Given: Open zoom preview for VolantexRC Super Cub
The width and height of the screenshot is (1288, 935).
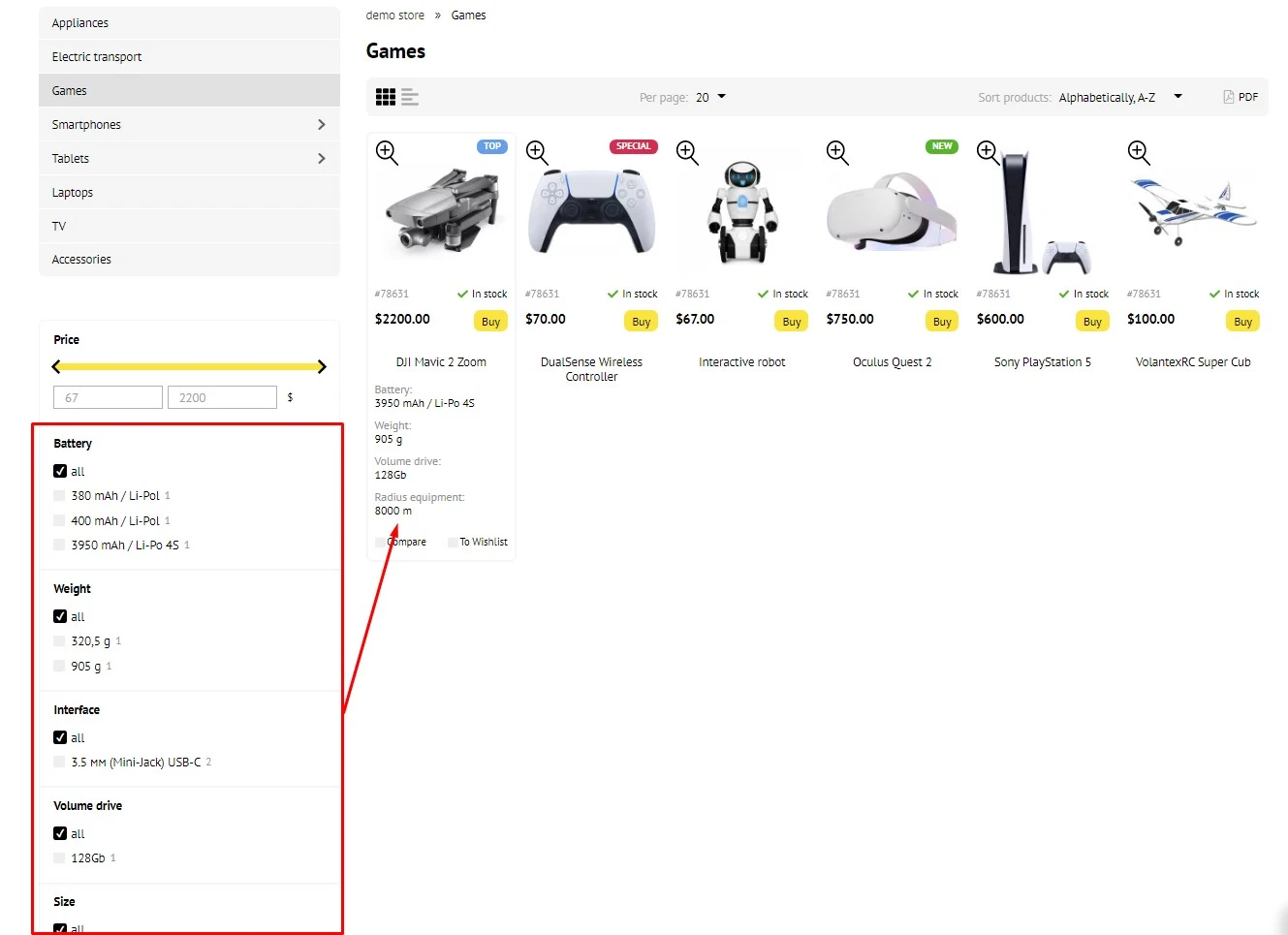Looking at the screenshot, I should (x=1138, y=152).
